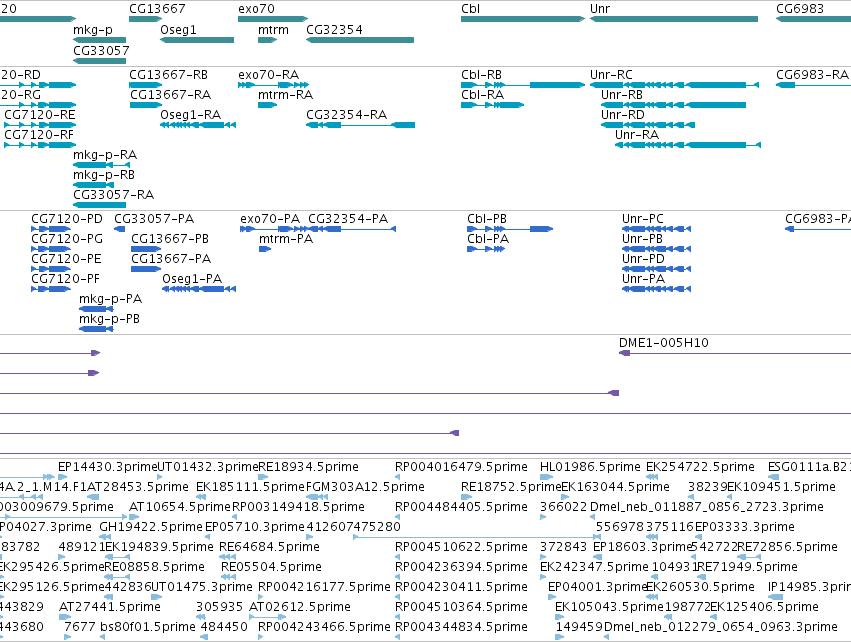Click the CG6983-RA transcript label
The width and height of the screenshot is (851, 642).
pos(812,75)
